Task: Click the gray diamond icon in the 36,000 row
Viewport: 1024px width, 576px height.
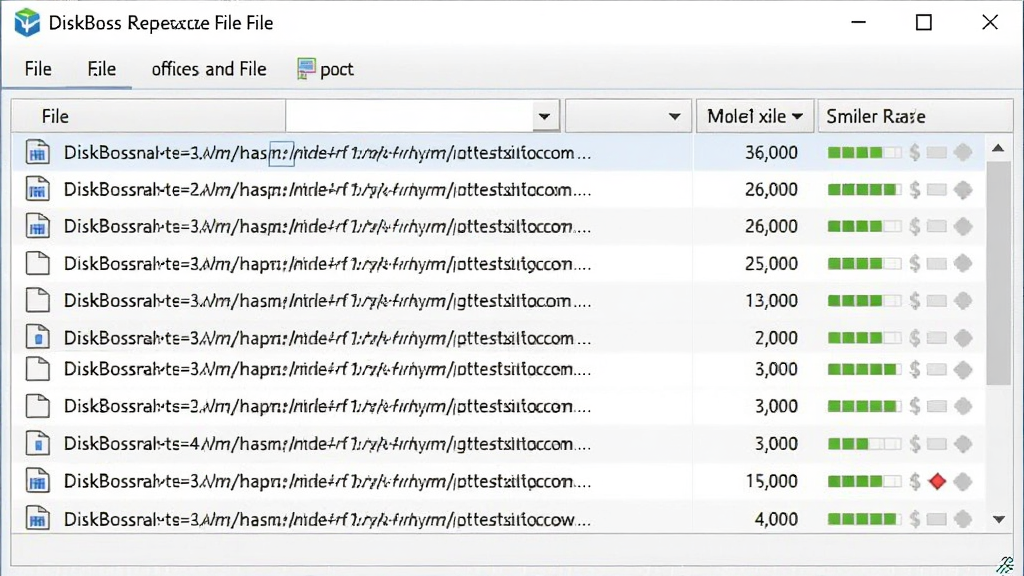Action: [x=963, y=152]
